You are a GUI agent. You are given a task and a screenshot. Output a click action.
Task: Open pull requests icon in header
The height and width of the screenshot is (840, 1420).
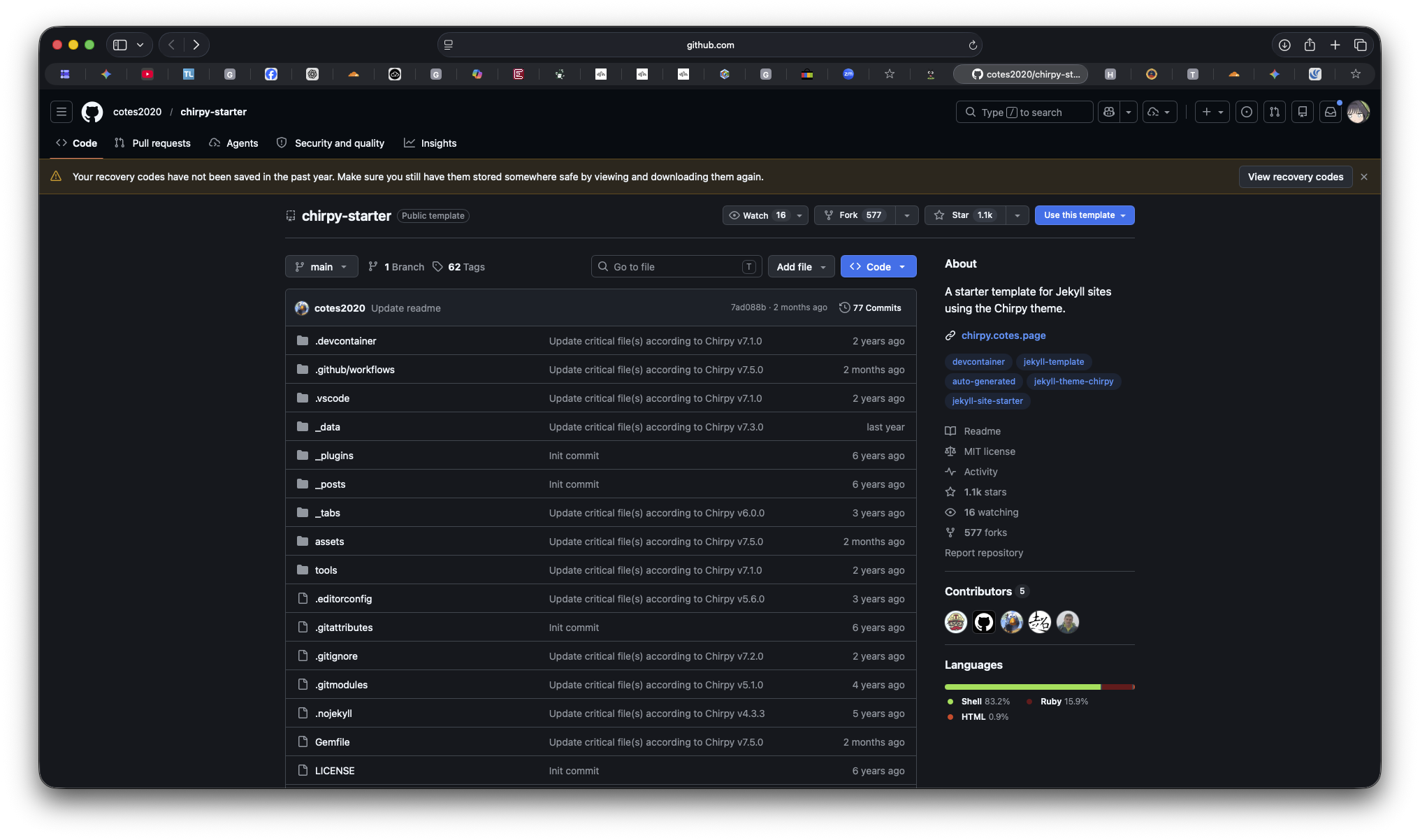tap(1275, 112)
